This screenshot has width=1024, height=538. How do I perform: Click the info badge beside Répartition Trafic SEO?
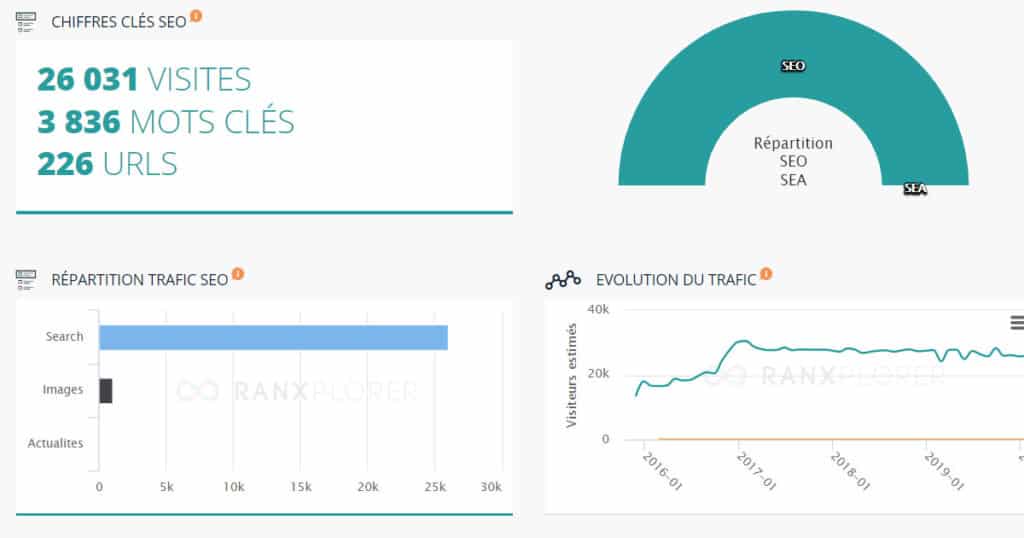point(238,274)
